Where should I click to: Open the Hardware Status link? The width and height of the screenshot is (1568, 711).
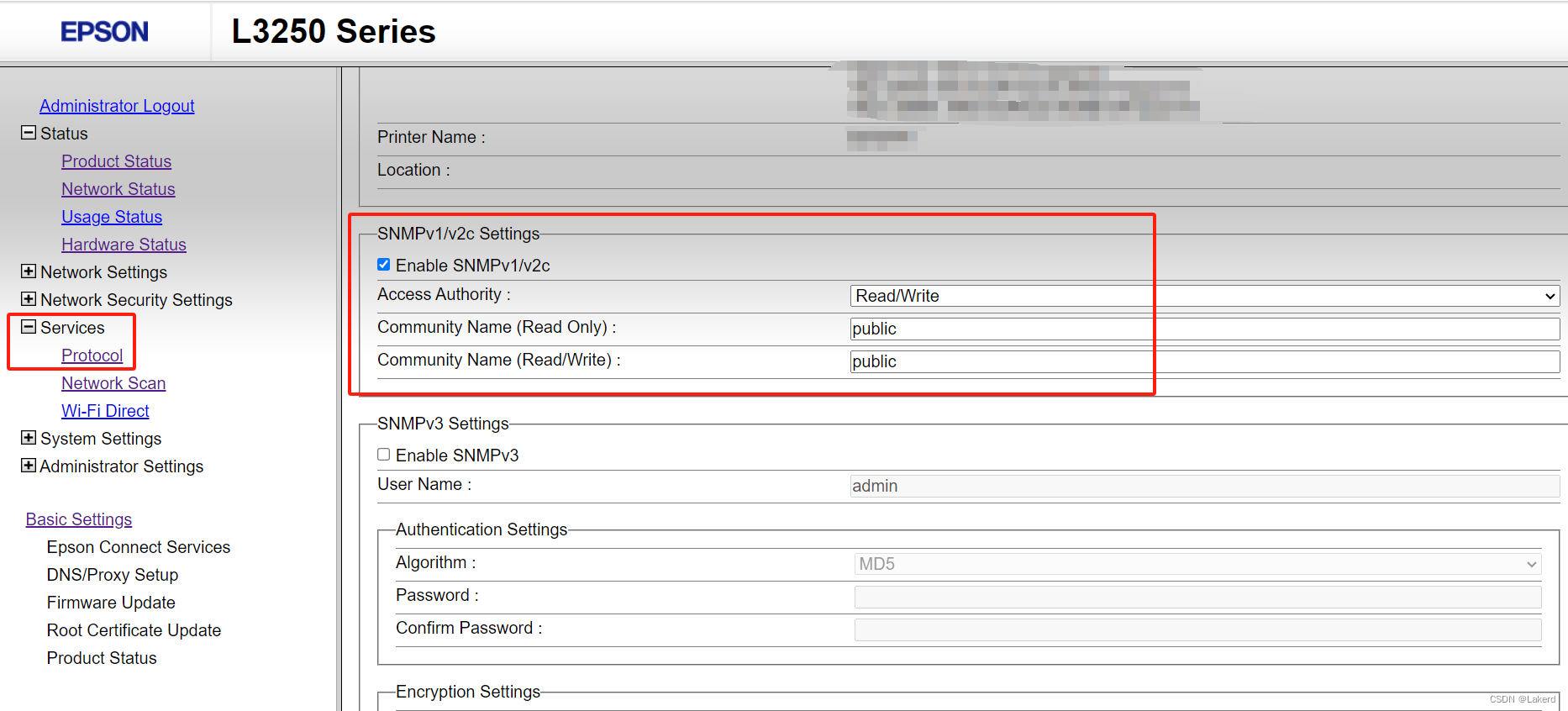click(x=124, y=245)
